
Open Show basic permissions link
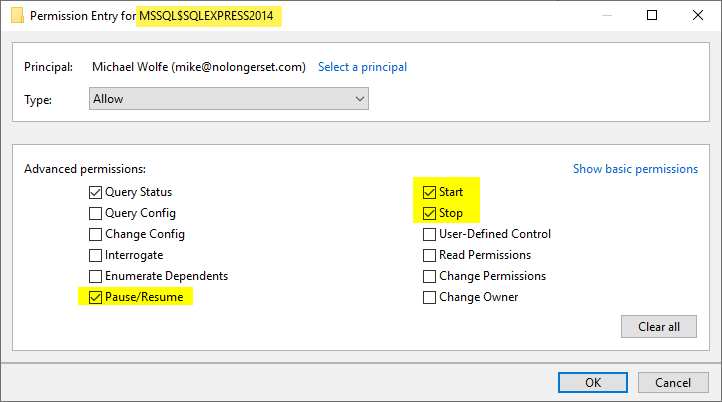[635, 169]
